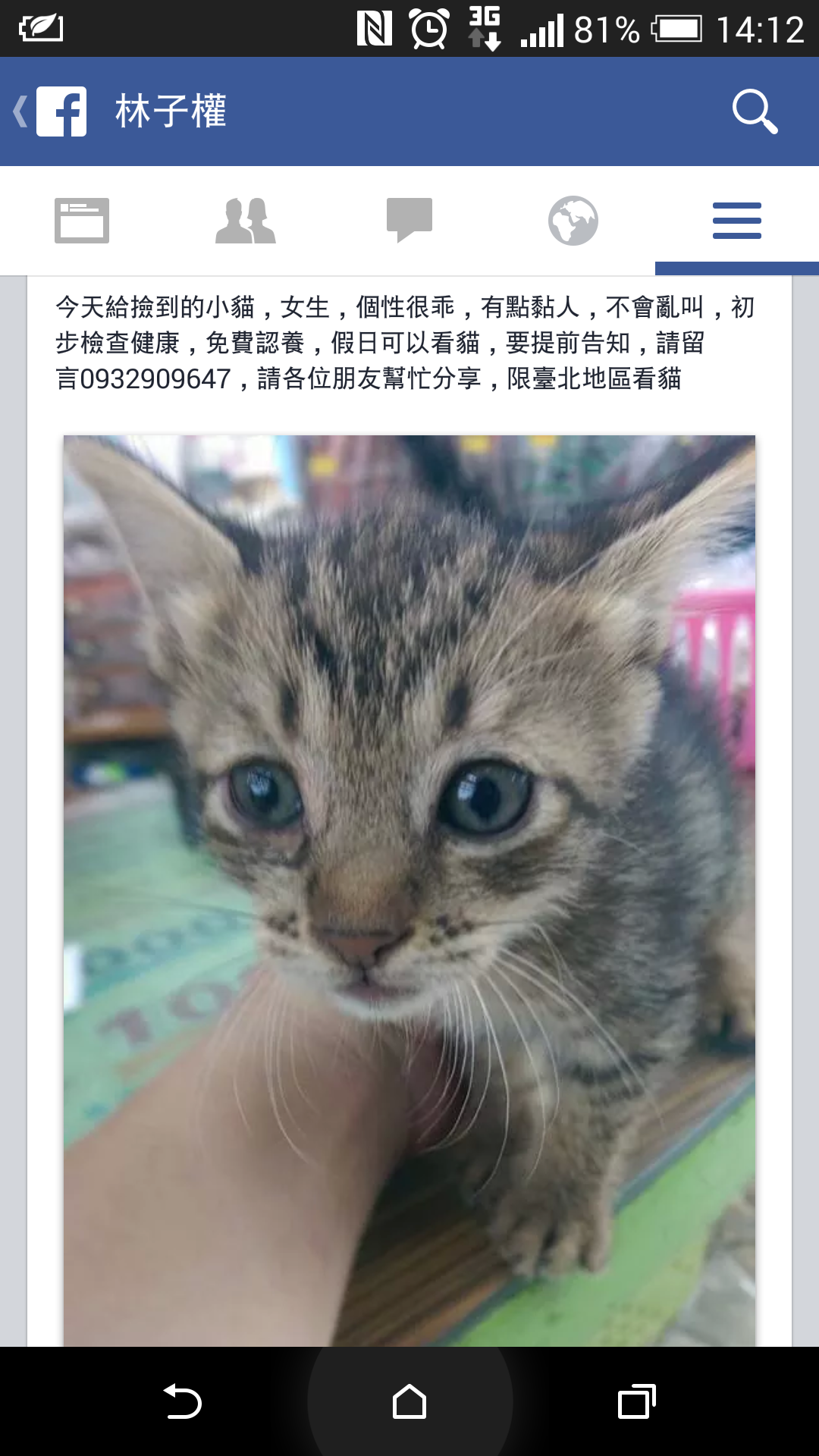Open the Messages speech bubble tab
This screenshot has height=1456, width=819.
(409, 221)
